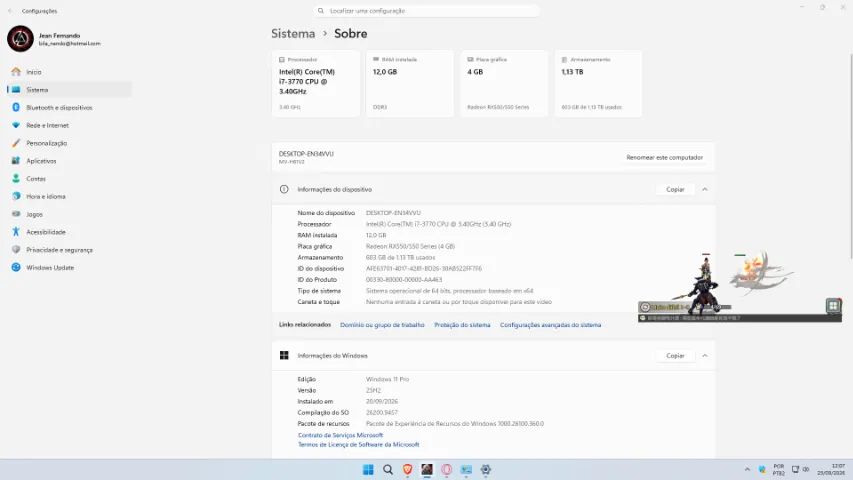Open the Windows Update sync icon
This screenshot has height=480, width=853.
(16, 267)
